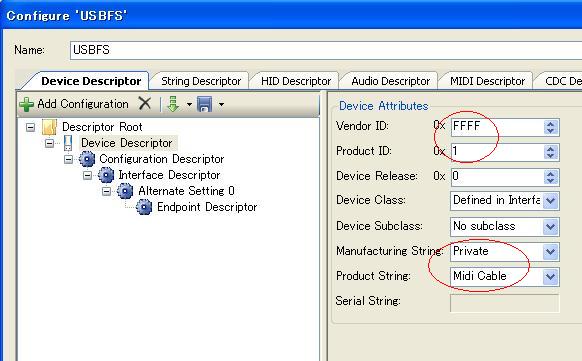582x361 pixels.
Task: Select Descriptor Root in the tree
Action: pyautogui.click(x=102, y=127)
